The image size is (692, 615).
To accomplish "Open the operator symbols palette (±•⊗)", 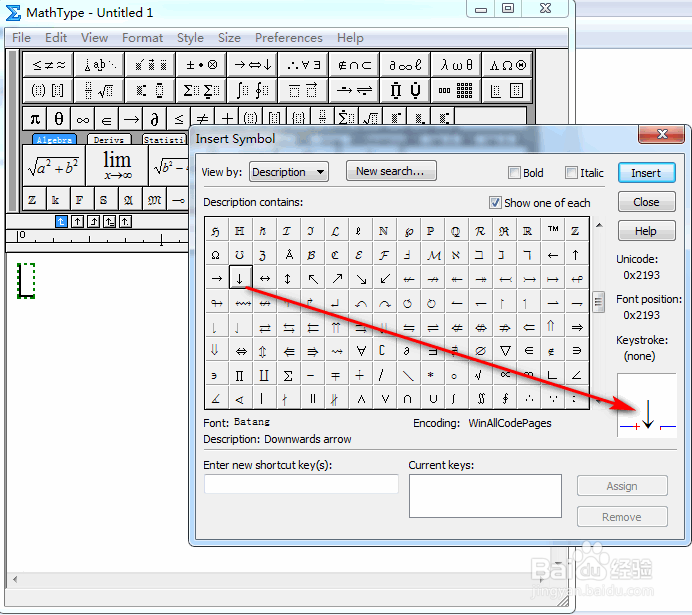I will (201, 65).
